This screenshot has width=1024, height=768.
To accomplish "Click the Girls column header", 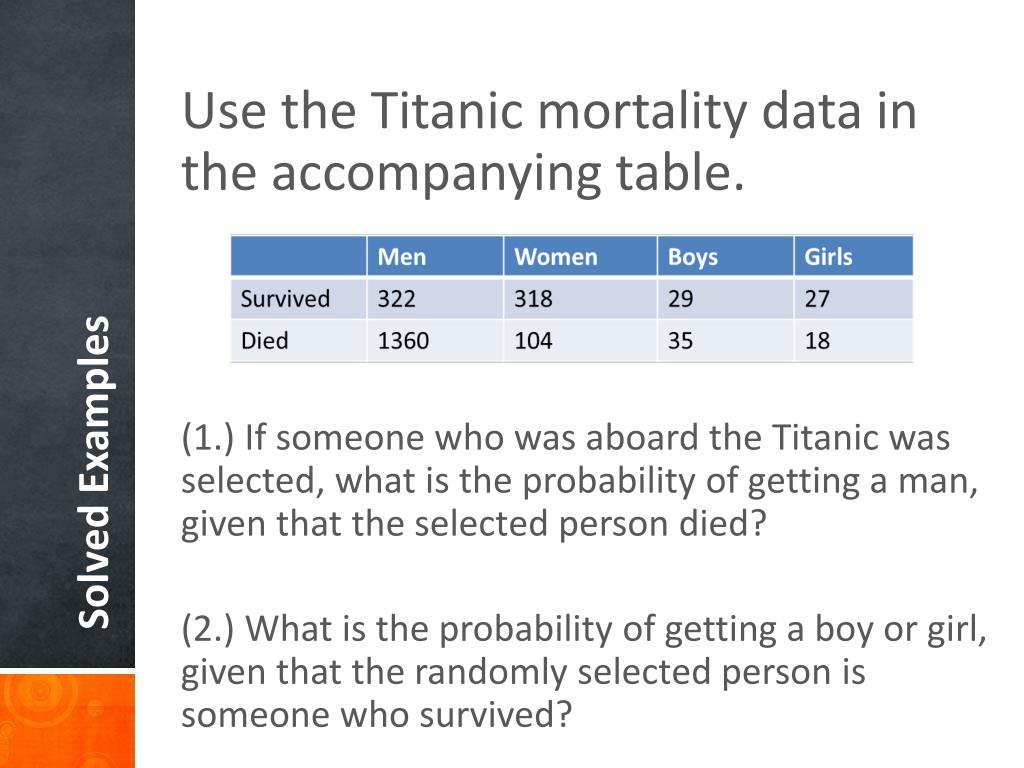I will (x=854, y=257).
